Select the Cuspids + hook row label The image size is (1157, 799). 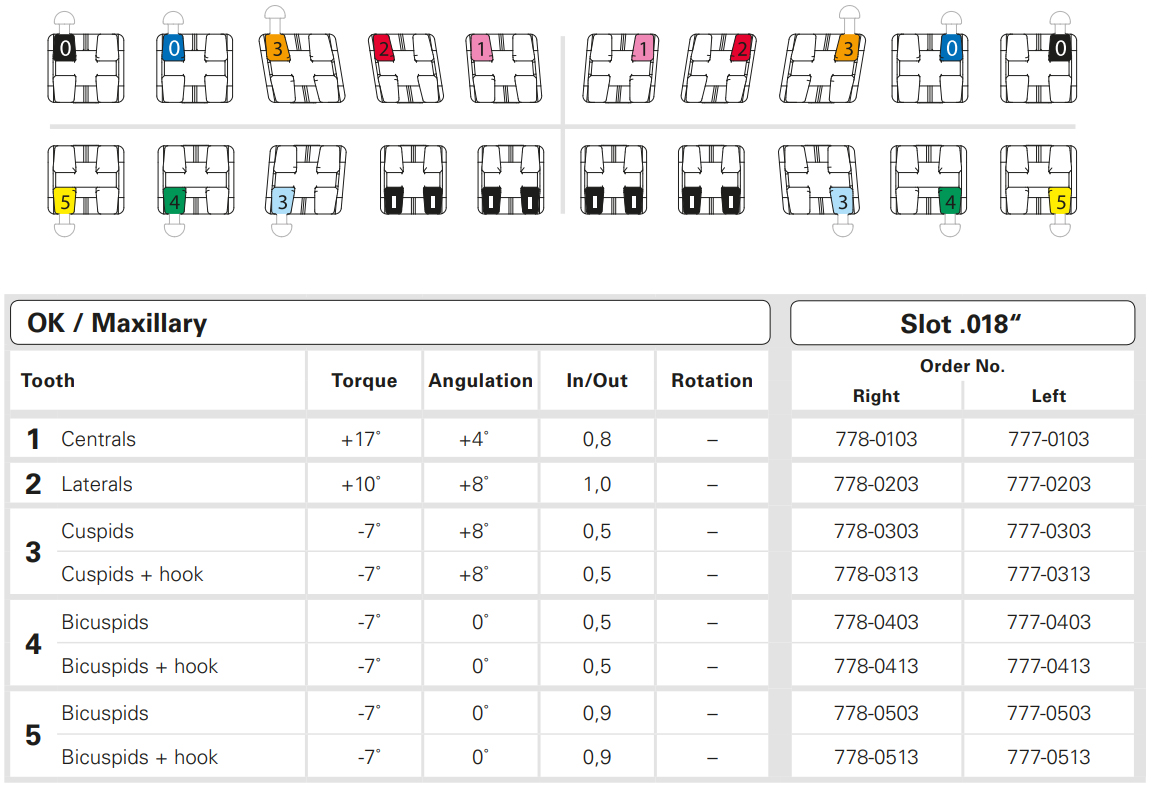coord(132,574)
